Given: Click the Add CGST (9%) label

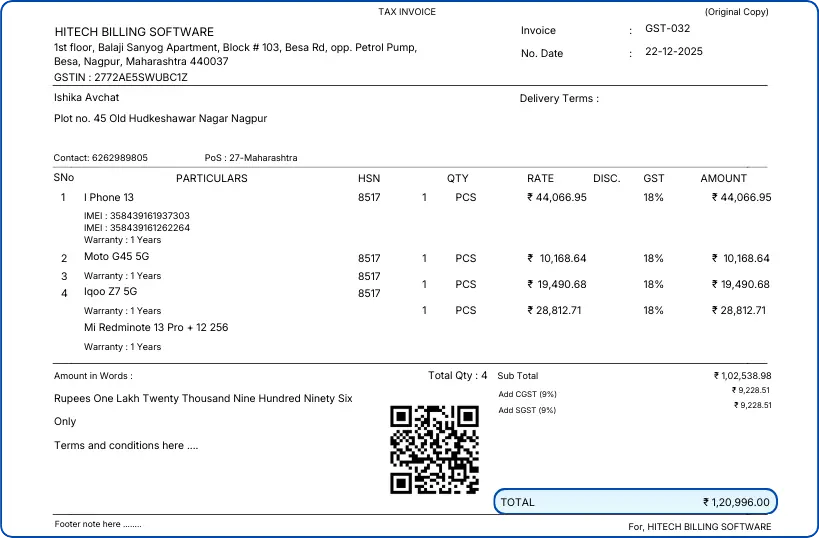Looking at the screenshot, I should [527, 394].
